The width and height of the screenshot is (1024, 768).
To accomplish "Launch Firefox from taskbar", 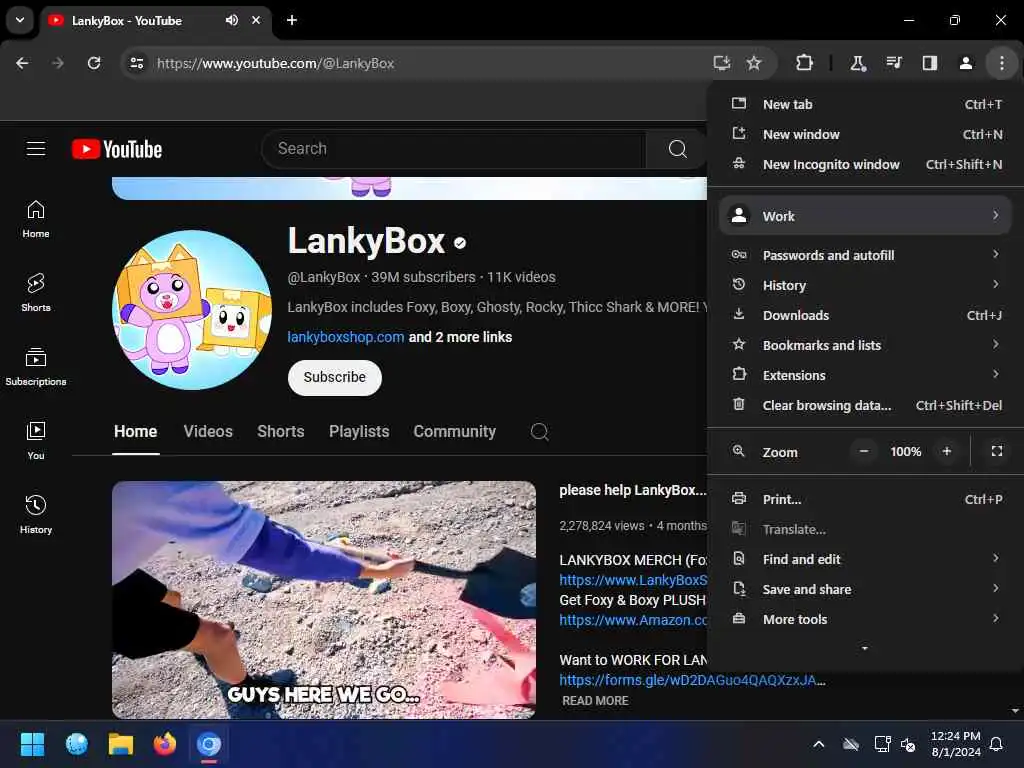I will pyautogui.click(x=165, y=744).
